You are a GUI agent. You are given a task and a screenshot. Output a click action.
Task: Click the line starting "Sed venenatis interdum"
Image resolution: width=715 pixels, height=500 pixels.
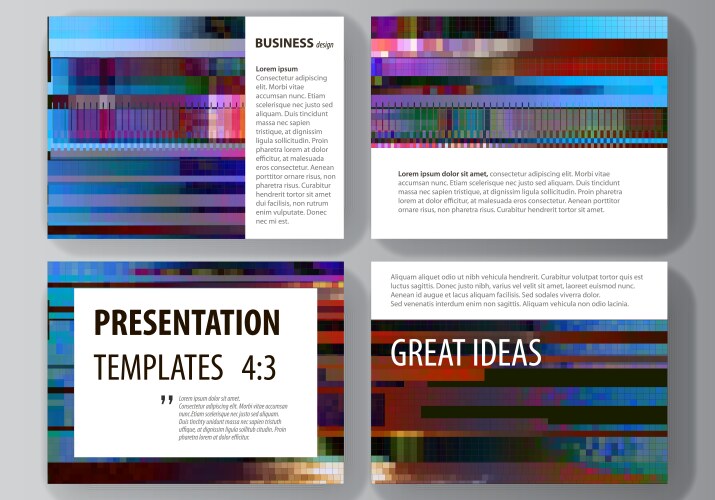pos(508,303)
